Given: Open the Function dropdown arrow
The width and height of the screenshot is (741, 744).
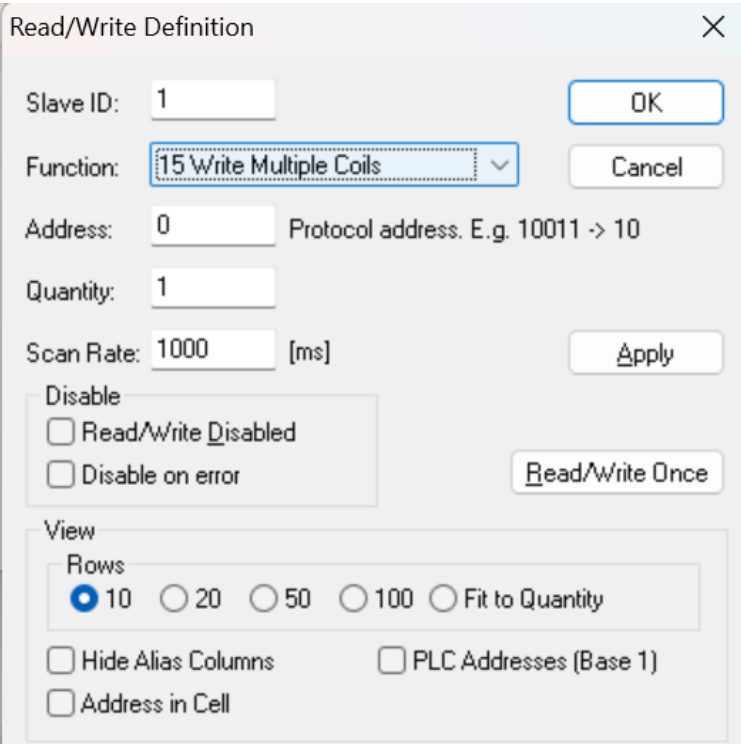Looking at the screenshot, I should [x=503, y=165].
